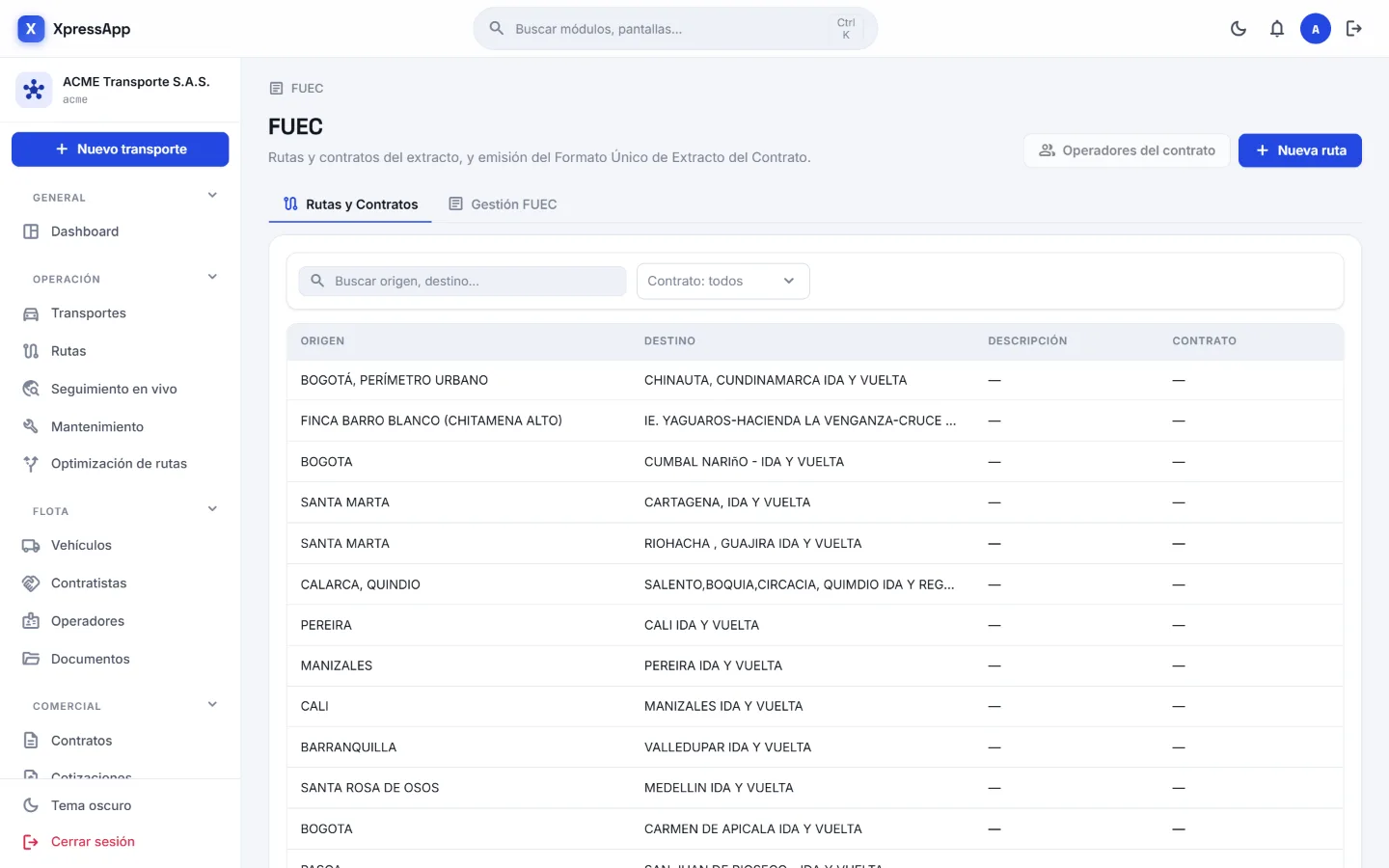1389x868 pixels.
Task: Click Operadores del contrato button
Action: point(1127,150)
